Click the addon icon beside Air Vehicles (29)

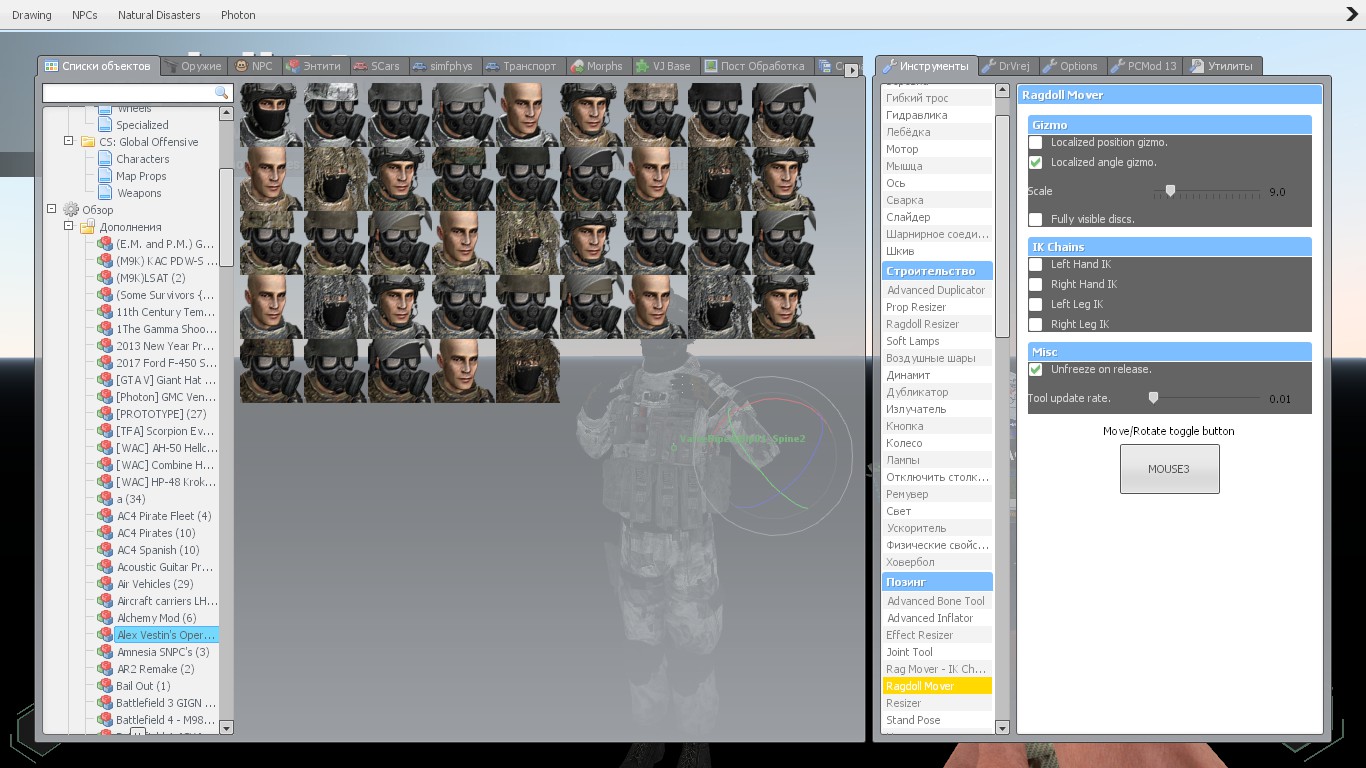(x=105, y=584)
